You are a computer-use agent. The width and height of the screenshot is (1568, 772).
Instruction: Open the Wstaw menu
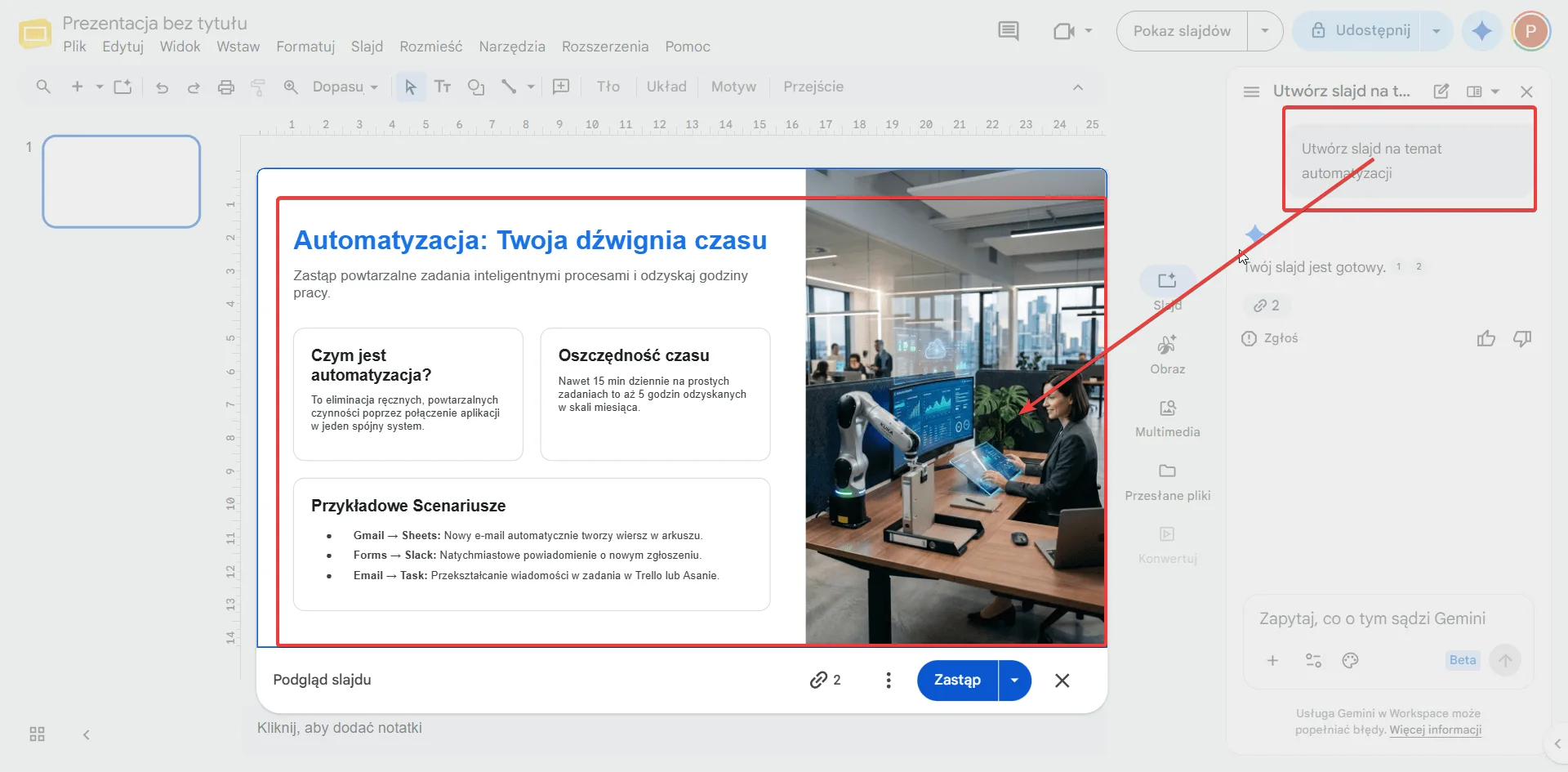point(238,47)
